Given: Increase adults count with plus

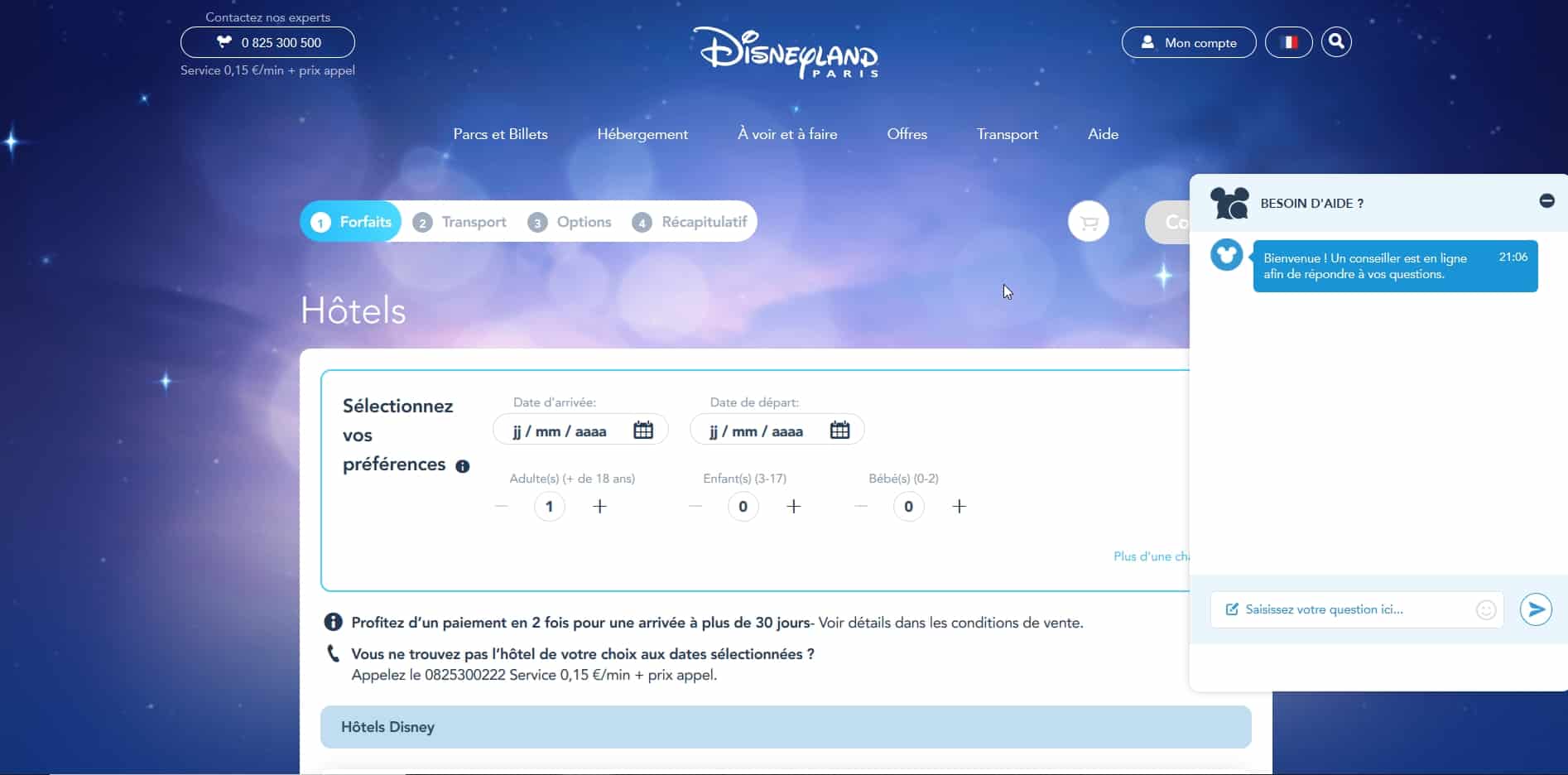Looking at the screenshot, I should click(600, 506).
